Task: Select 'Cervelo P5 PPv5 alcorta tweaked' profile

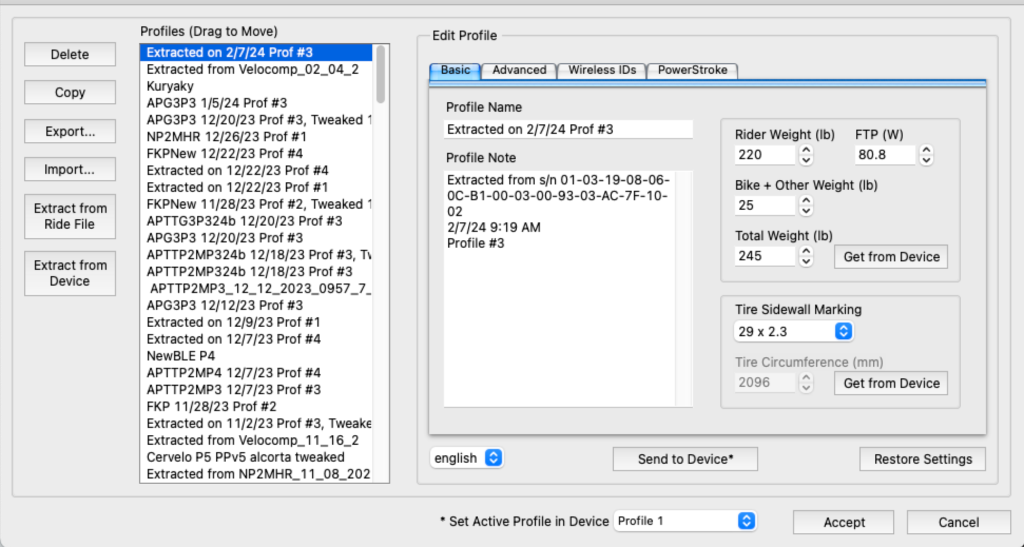Action: pos(256,458)
